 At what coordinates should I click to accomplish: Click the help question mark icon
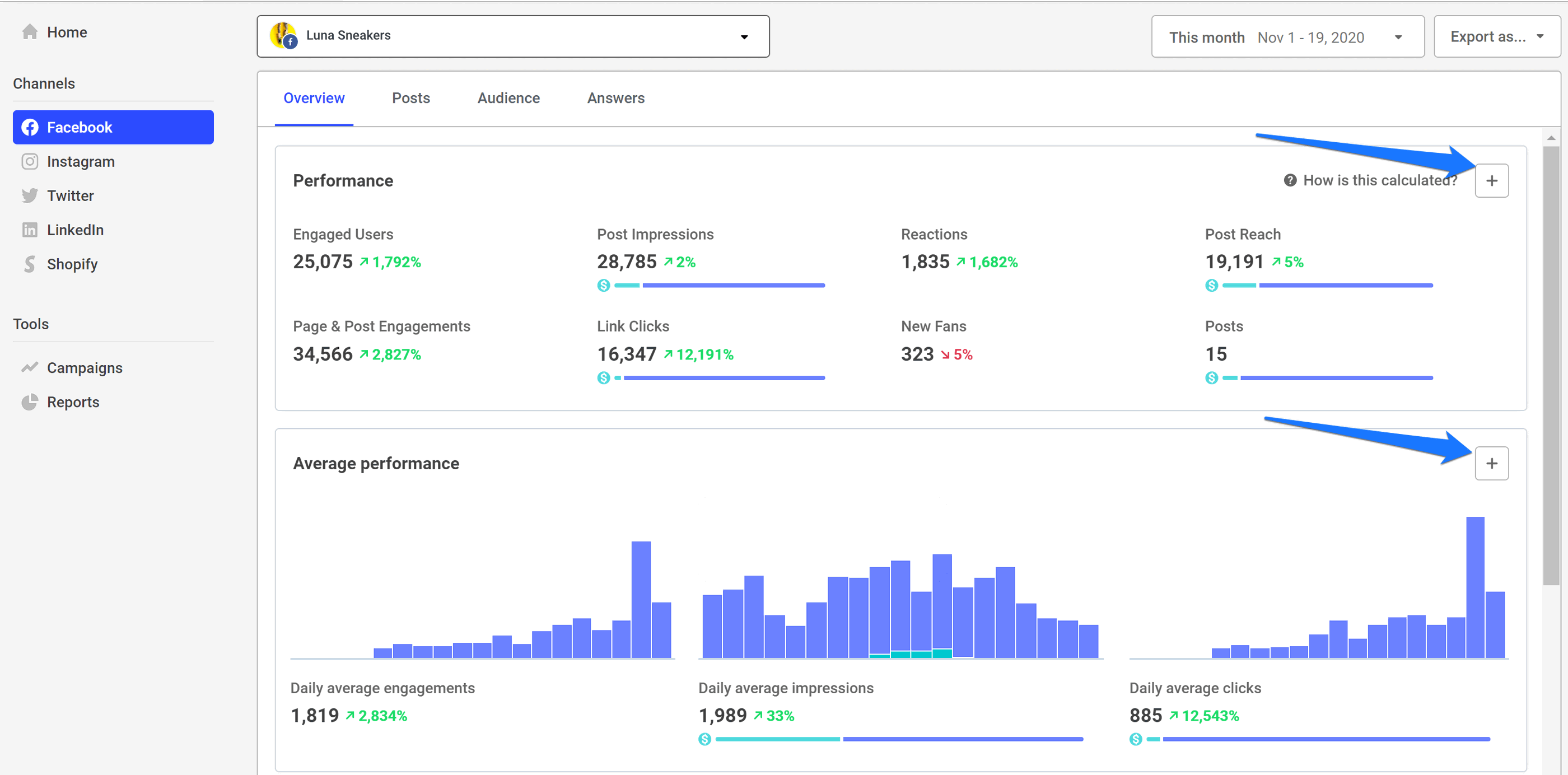click(1290, 180)
